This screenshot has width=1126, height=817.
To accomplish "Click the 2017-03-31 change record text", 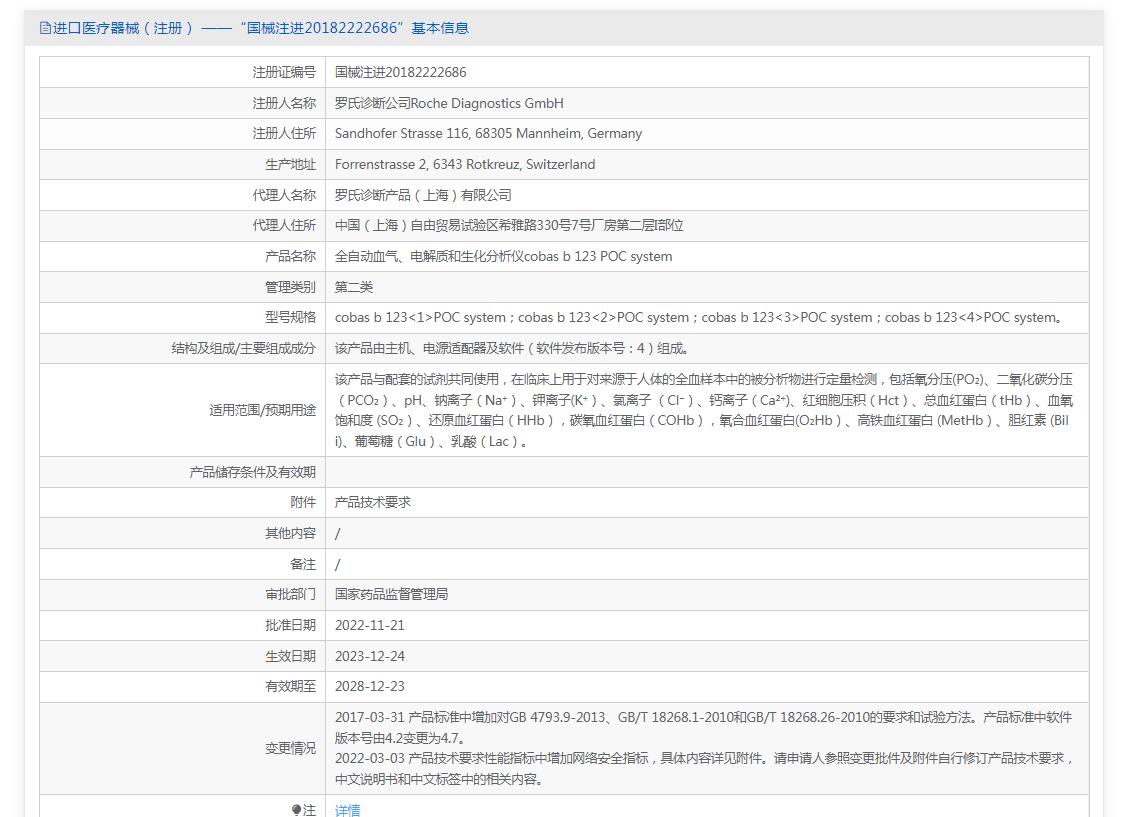I will click(x=704, y=727).
